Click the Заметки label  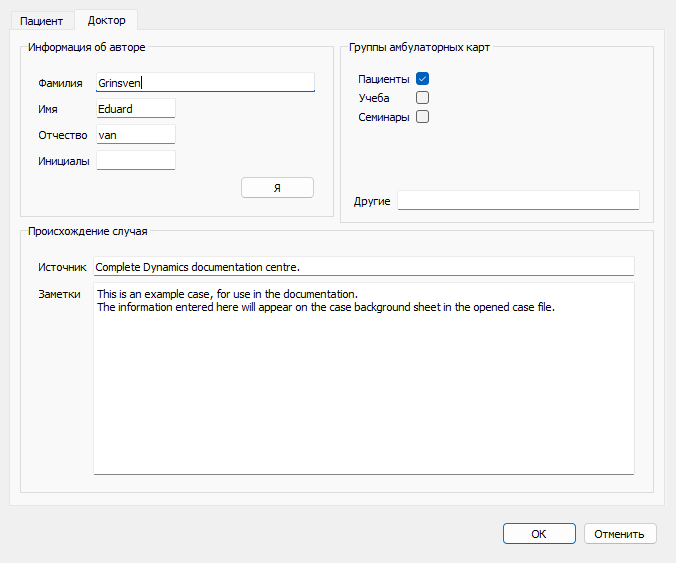(59, 294)
